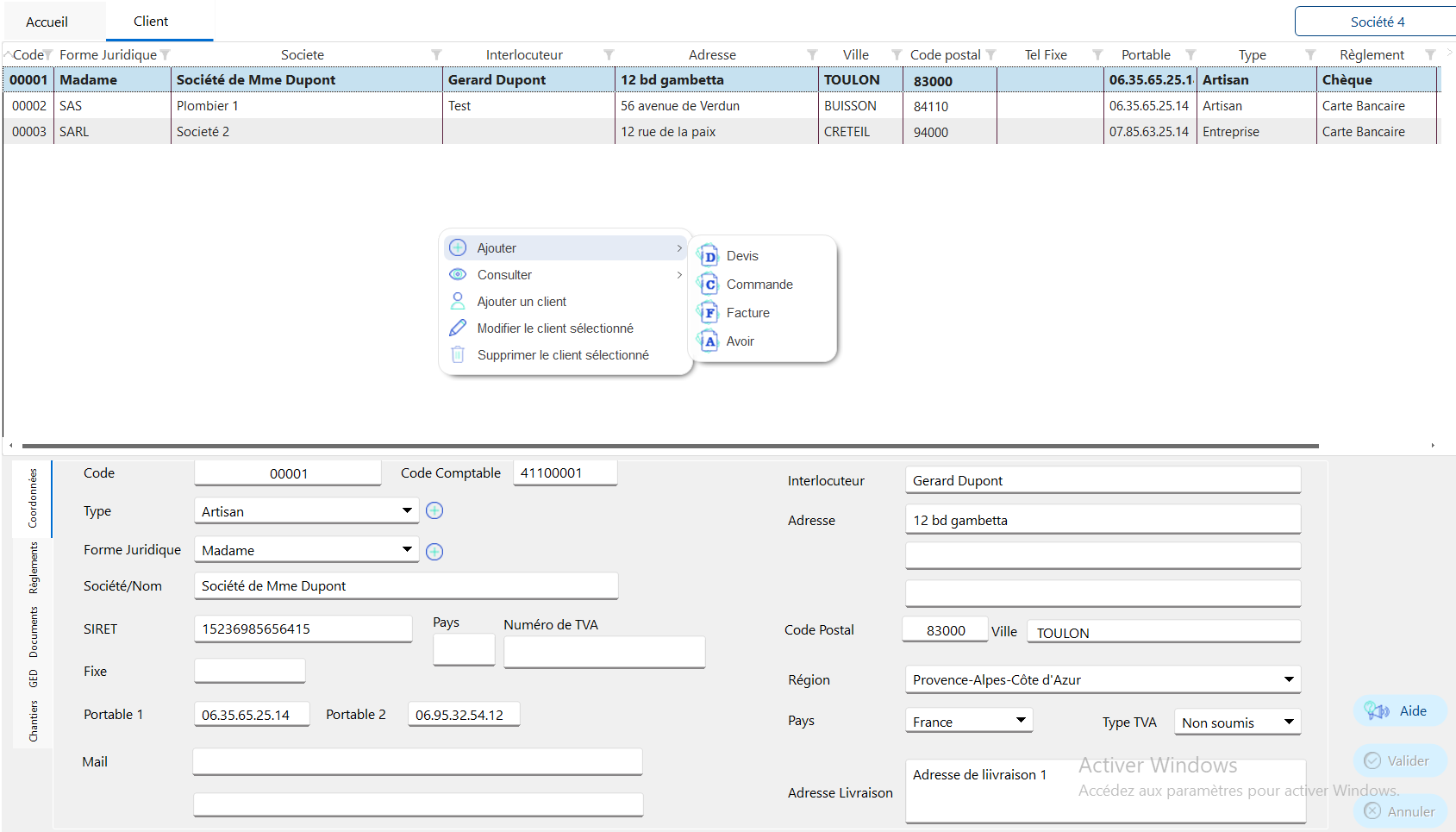The width and height of the screenshot is (1456, 832).
Task: Sort by the Societe column header
Action: (x=302, y=54)
